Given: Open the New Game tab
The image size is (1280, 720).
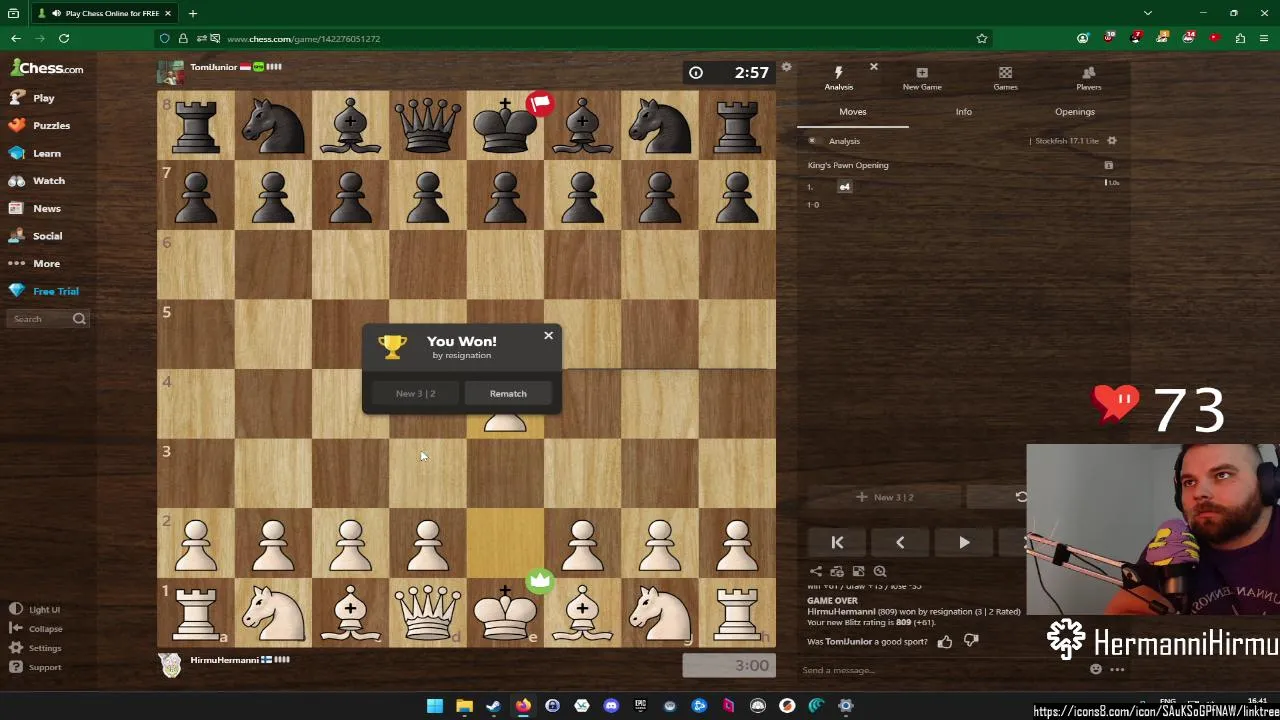Looking at the screenshot, I should [x=922, y=78].
